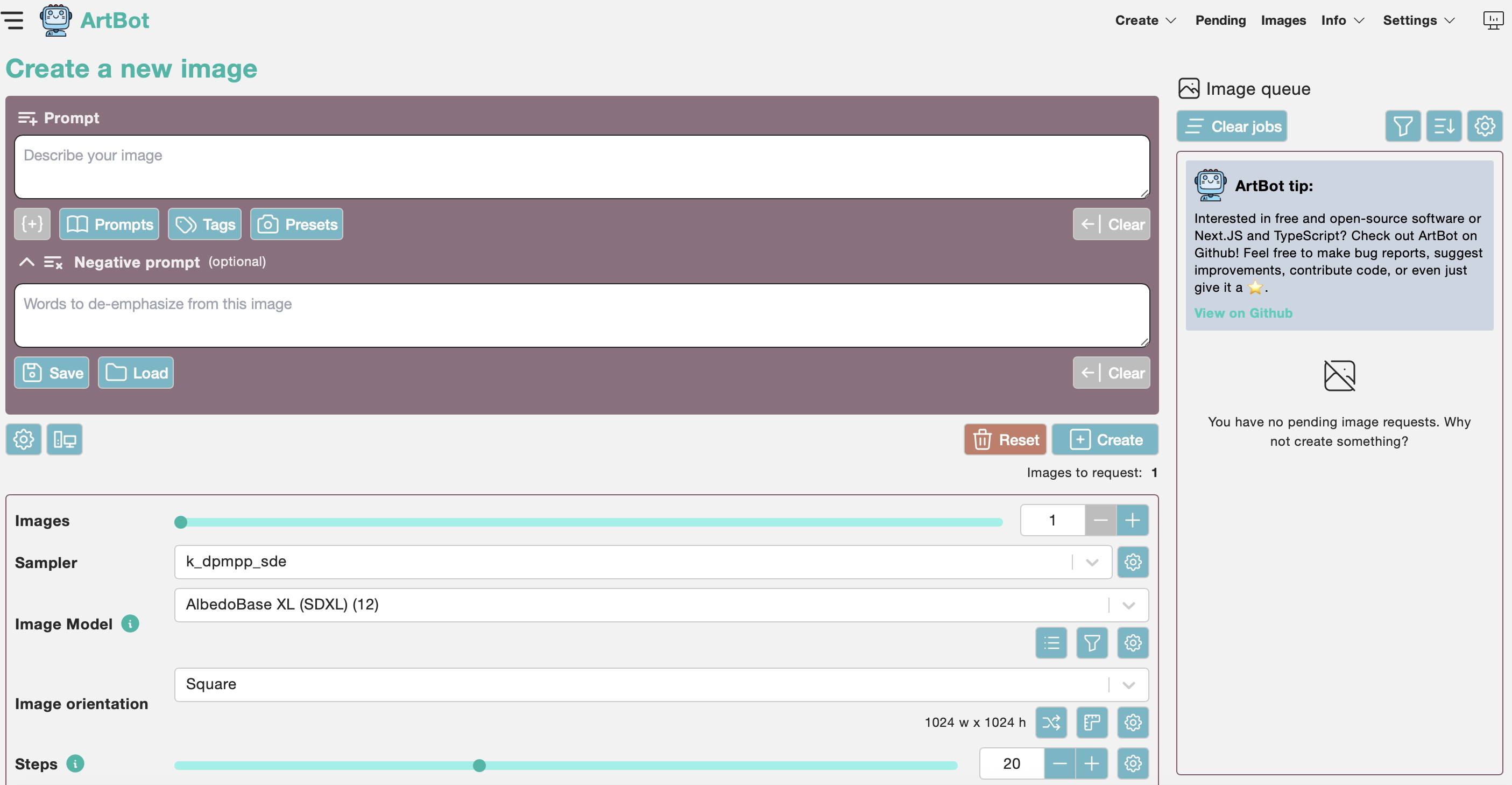The height and width of the screenshot is (785, 1512).
Task: Click the filter icon in Image queue
Action: [1402, 126]
